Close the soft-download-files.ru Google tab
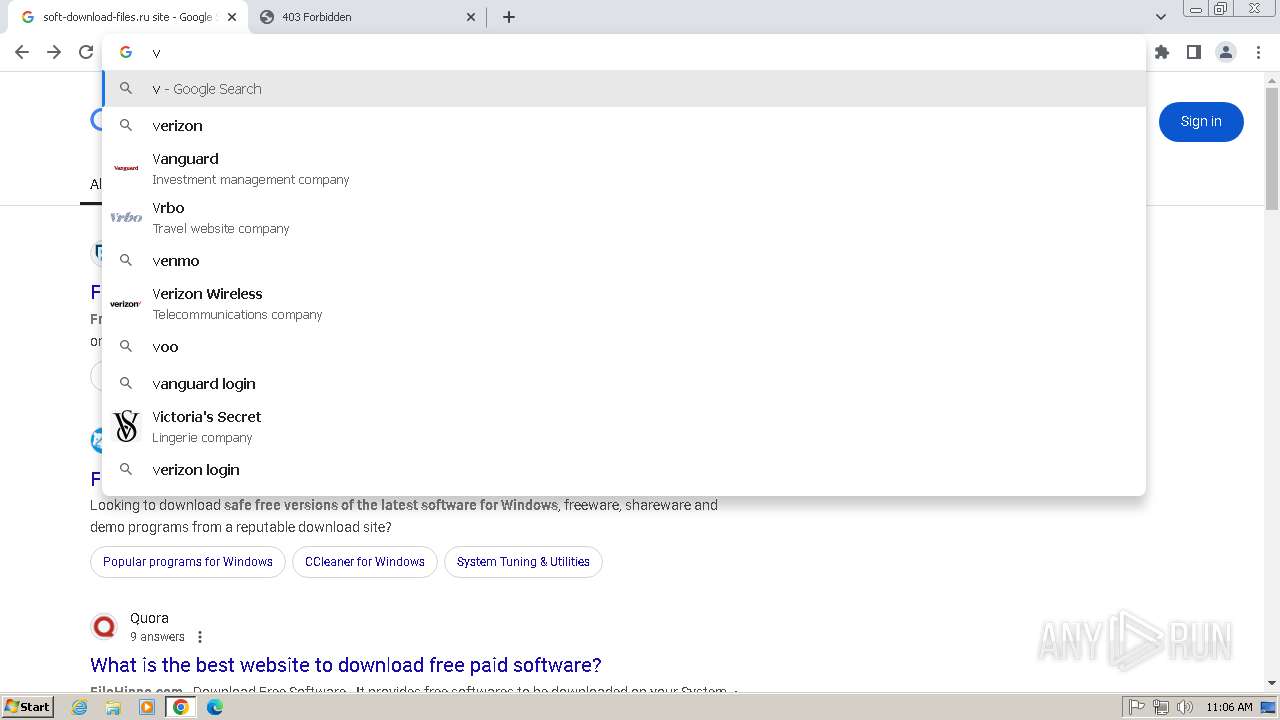The height and width of the screenshot is (720, 1280). [232, 17]
